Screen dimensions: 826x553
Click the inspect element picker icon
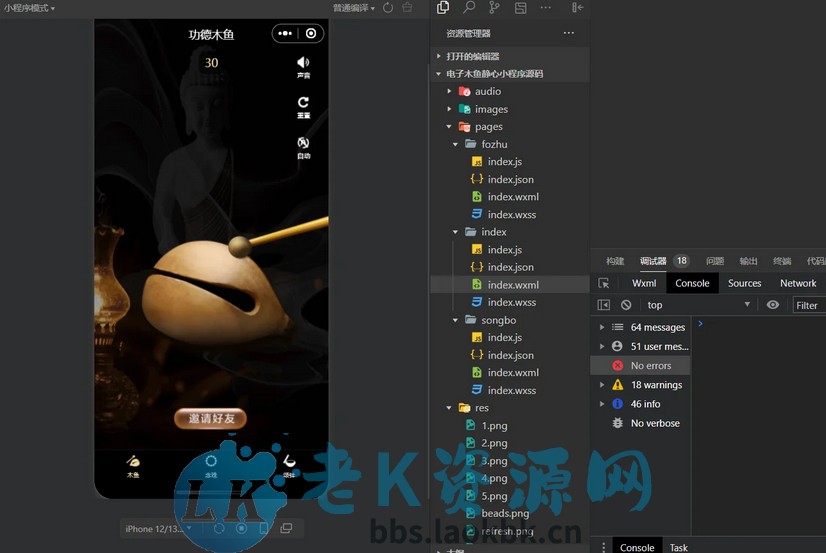604,283
